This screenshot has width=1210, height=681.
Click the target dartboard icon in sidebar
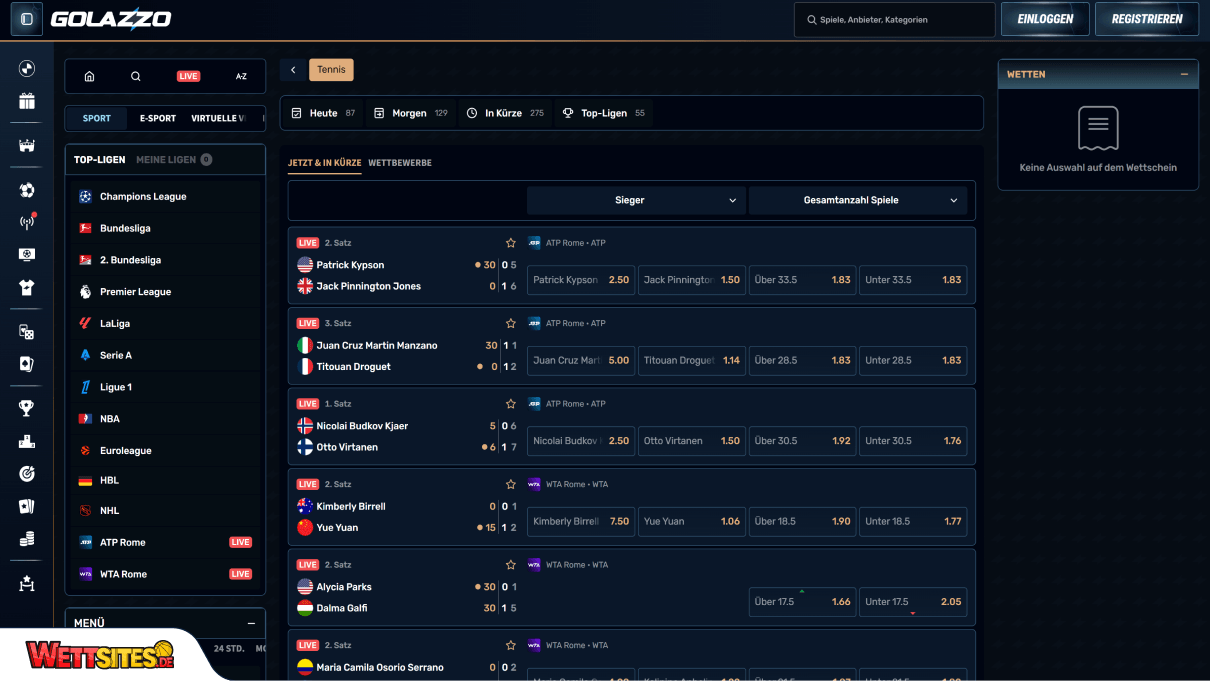click(x=27, y=474)
